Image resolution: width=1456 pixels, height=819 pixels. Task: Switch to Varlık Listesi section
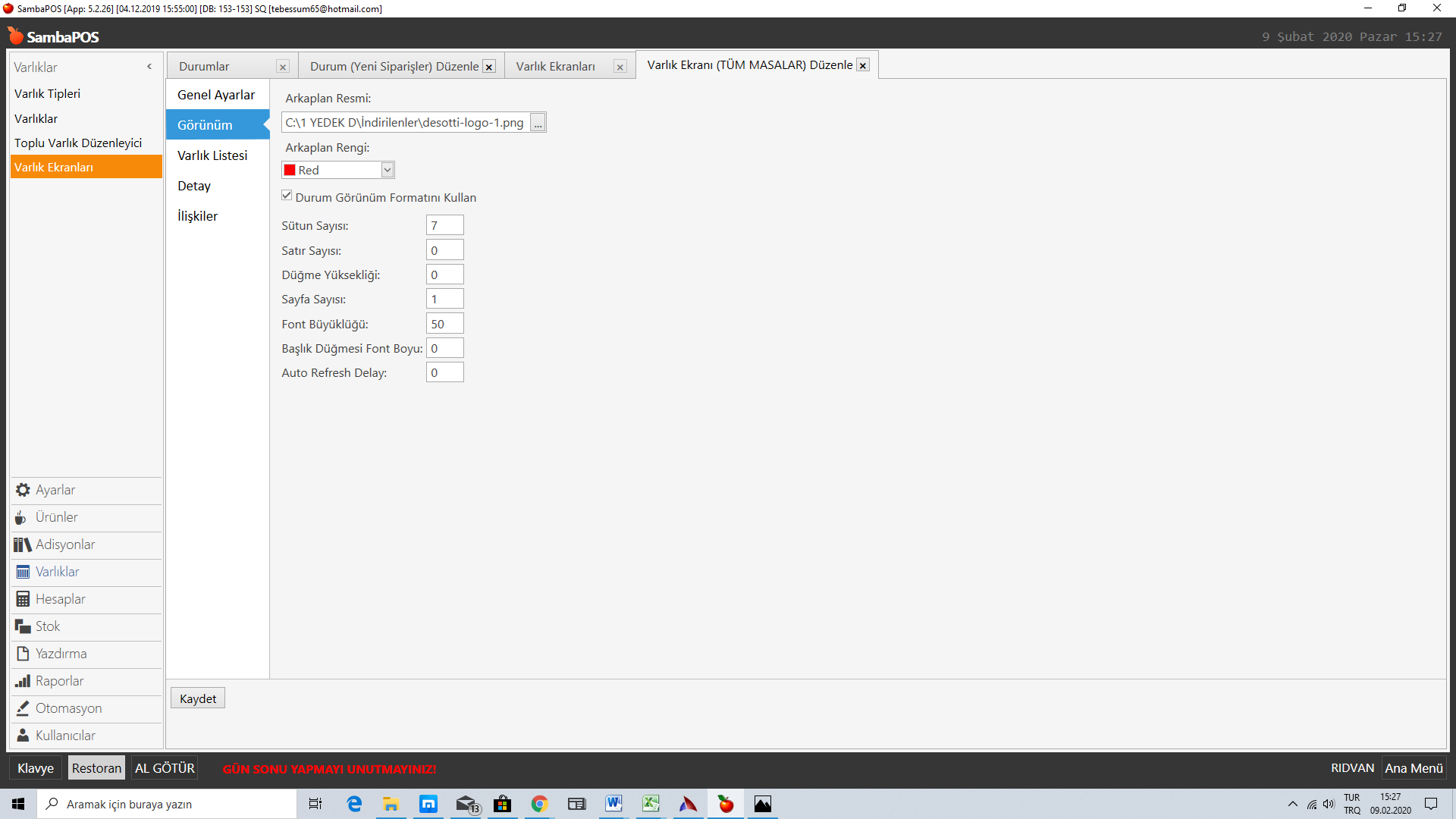click(212, 155)
